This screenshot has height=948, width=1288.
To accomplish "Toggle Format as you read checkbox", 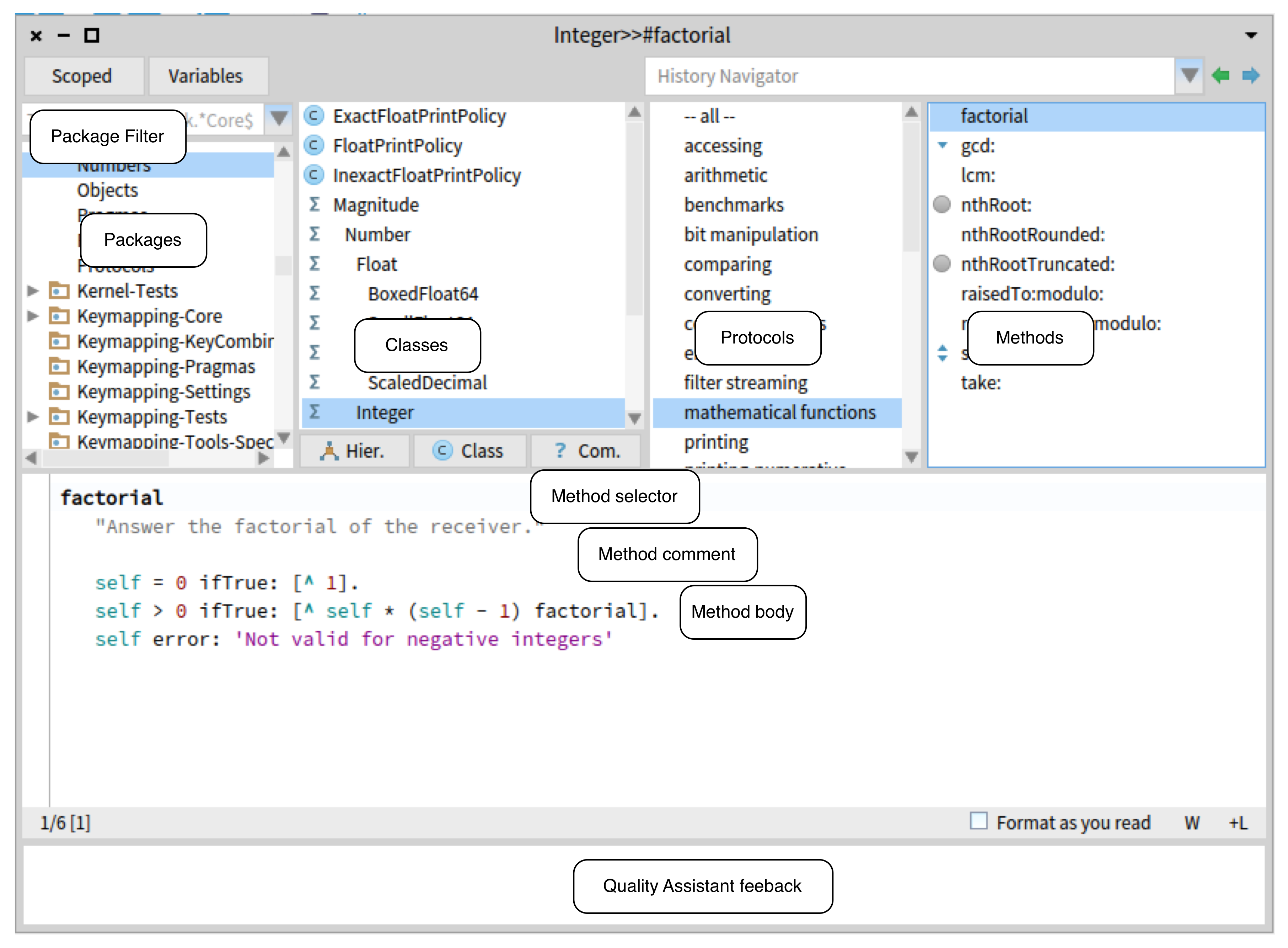I will coord(978,821).
